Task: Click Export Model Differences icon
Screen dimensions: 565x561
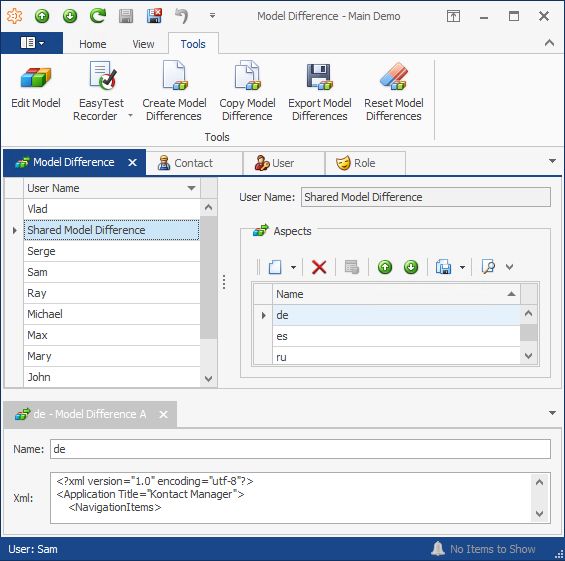Action: [x=320, y=76]
